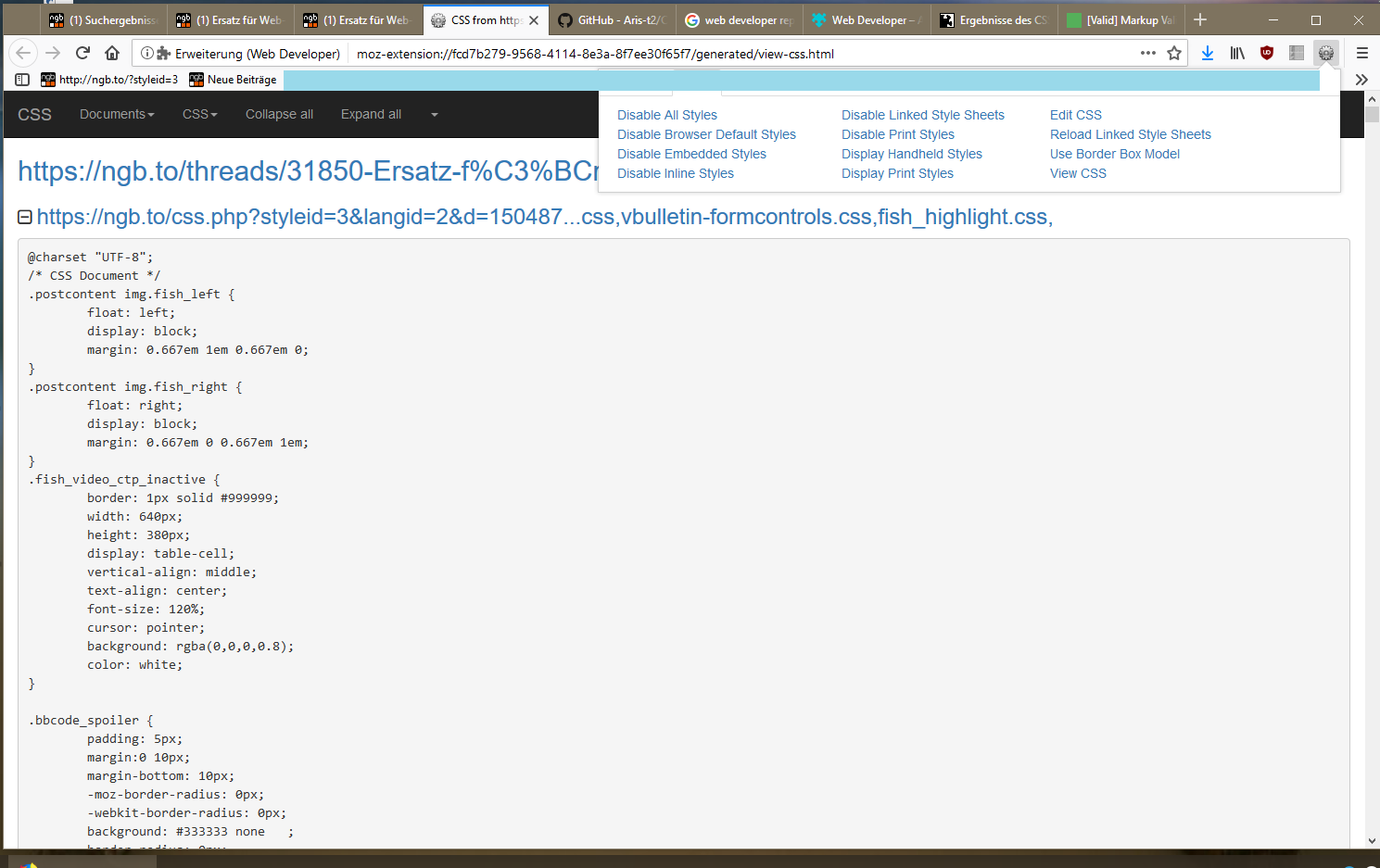This screenshot has width=1380, height=868.
Task: Open the Documents dropdown in the navbar
Action: (117, 114)
